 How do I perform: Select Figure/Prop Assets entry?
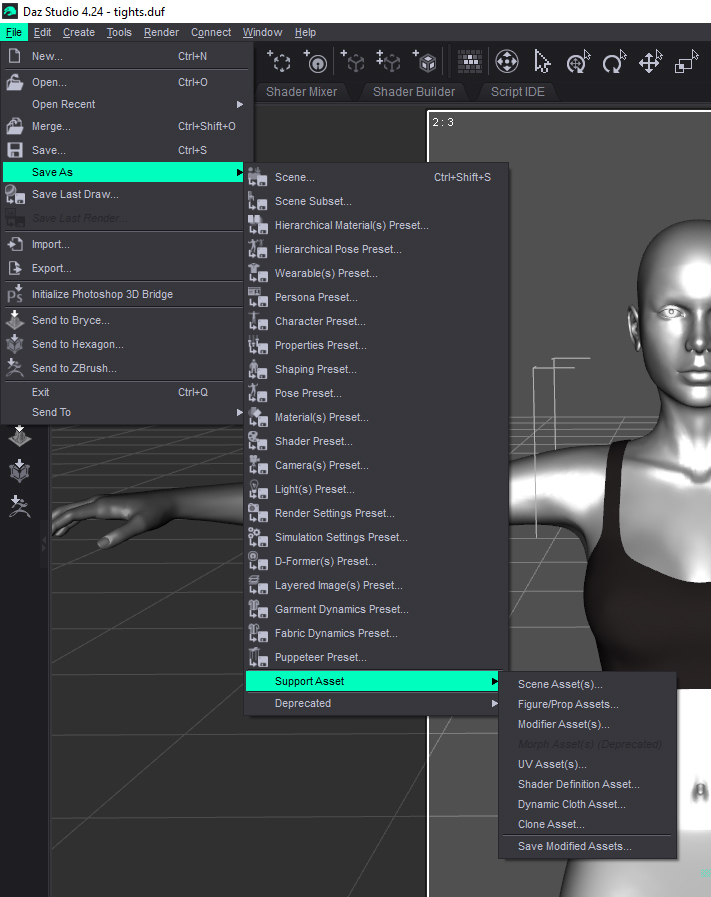click(567, 704)
